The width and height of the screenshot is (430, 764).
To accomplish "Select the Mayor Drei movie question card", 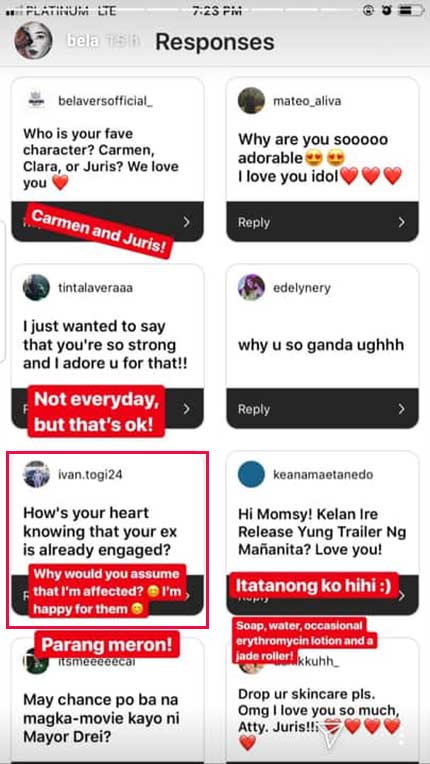I will point(108,701).
